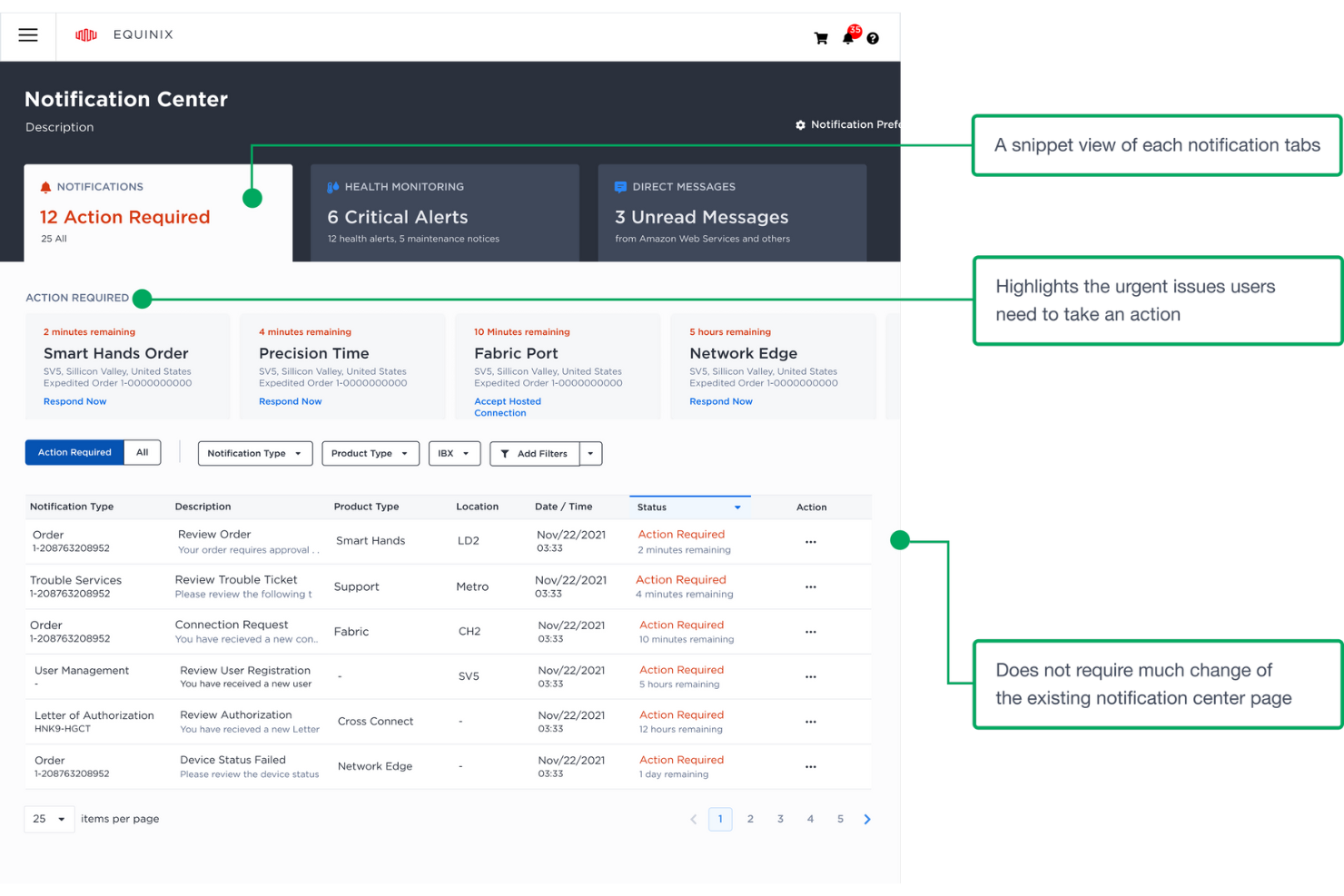Enable the Action Required filter toggle
Image resolution: width=1344 pixels, height=896 pixels.
click(74, 452)
